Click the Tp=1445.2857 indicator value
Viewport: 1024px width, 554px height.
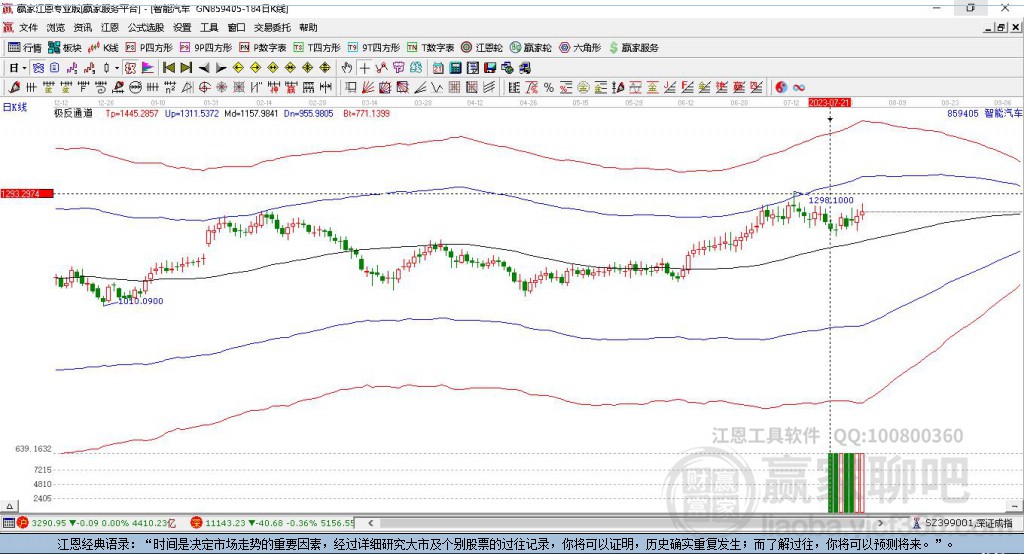point(132,113)
